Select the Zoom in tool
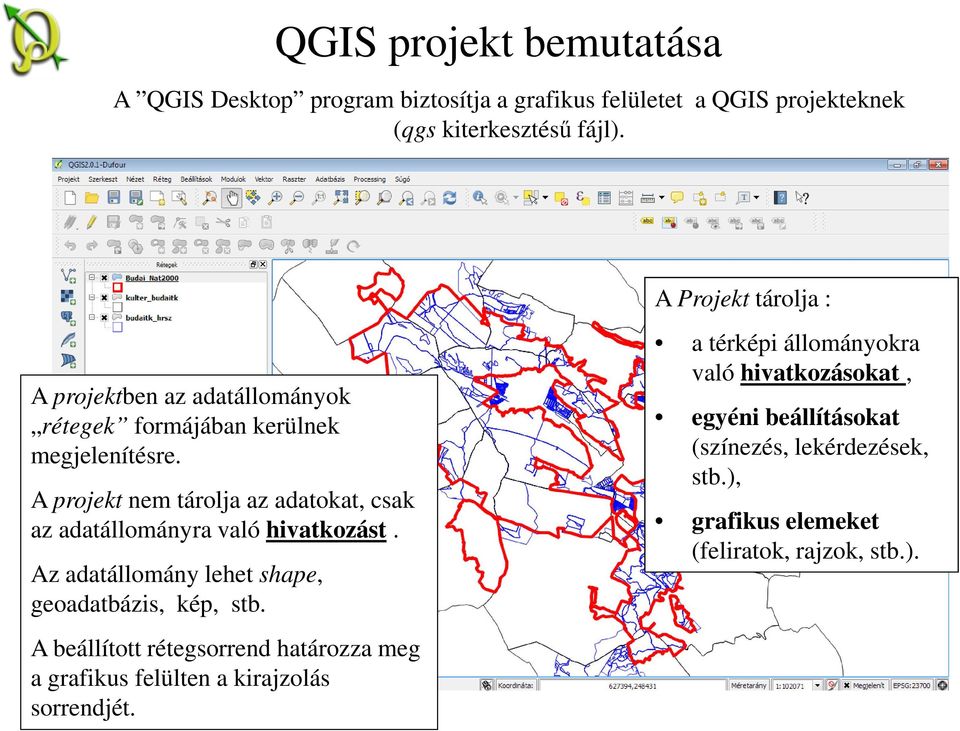The image size is (960, 731). 276,198
